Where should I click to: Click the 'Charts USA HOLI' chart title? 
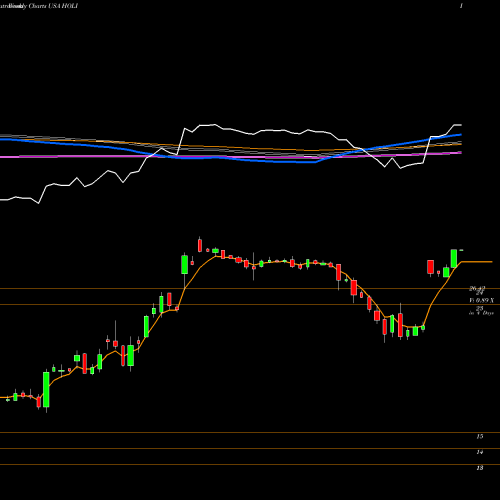tap(53, 6)
